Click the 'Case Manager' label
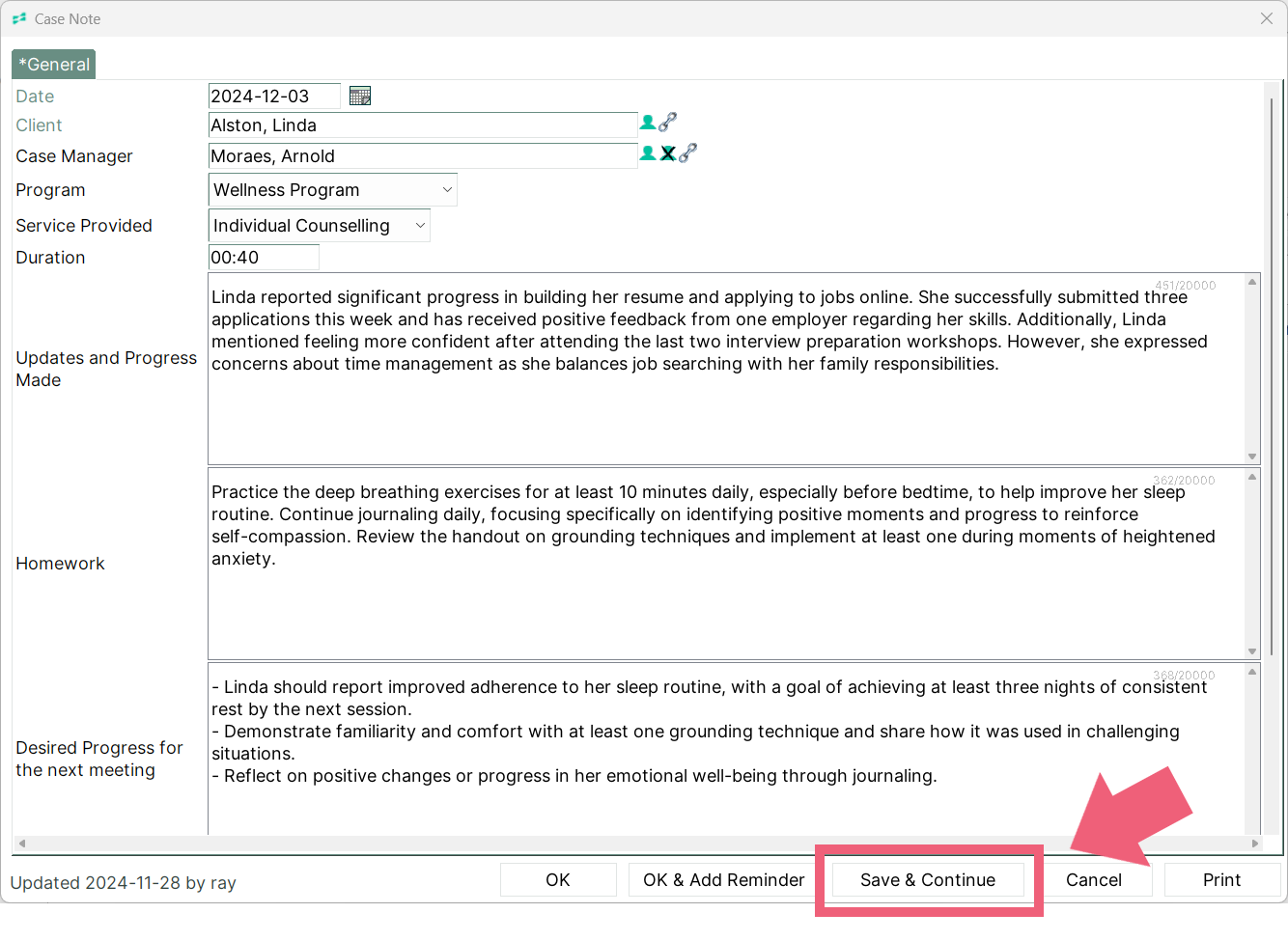 (74, 156)
